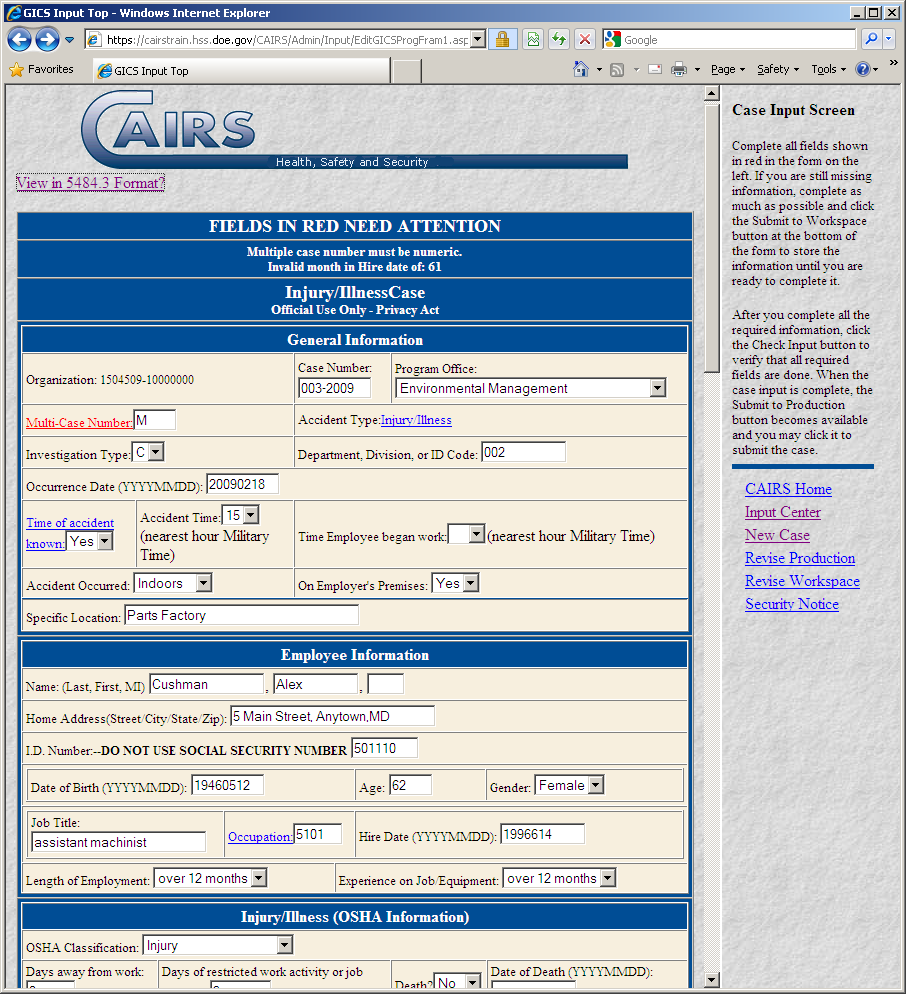This screenshot has width=906, height=994.
Task: Open Favorites star button
Action: 41,70
